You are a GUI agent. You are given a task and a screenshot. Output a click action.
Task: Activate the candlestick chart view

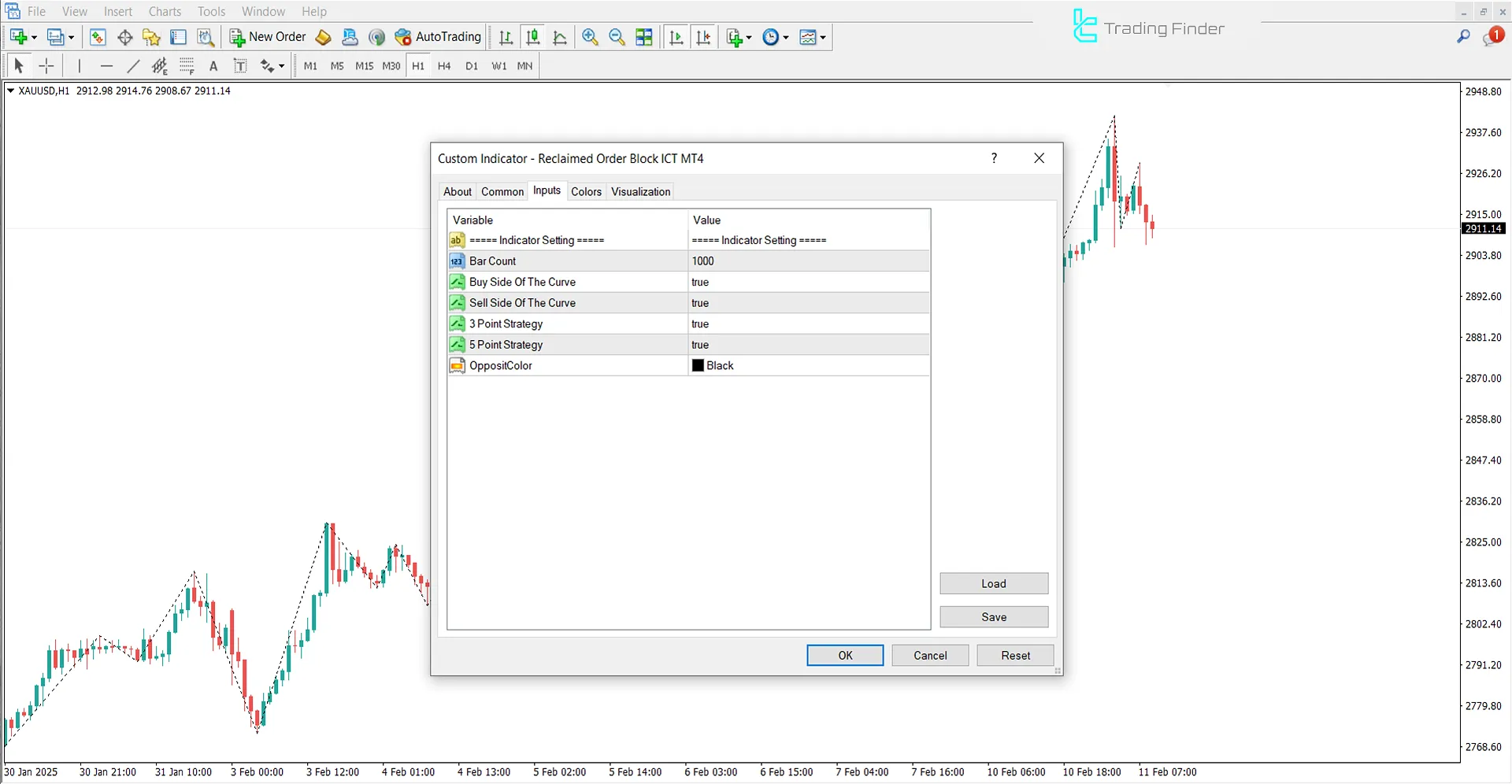(x=533, y=37)
